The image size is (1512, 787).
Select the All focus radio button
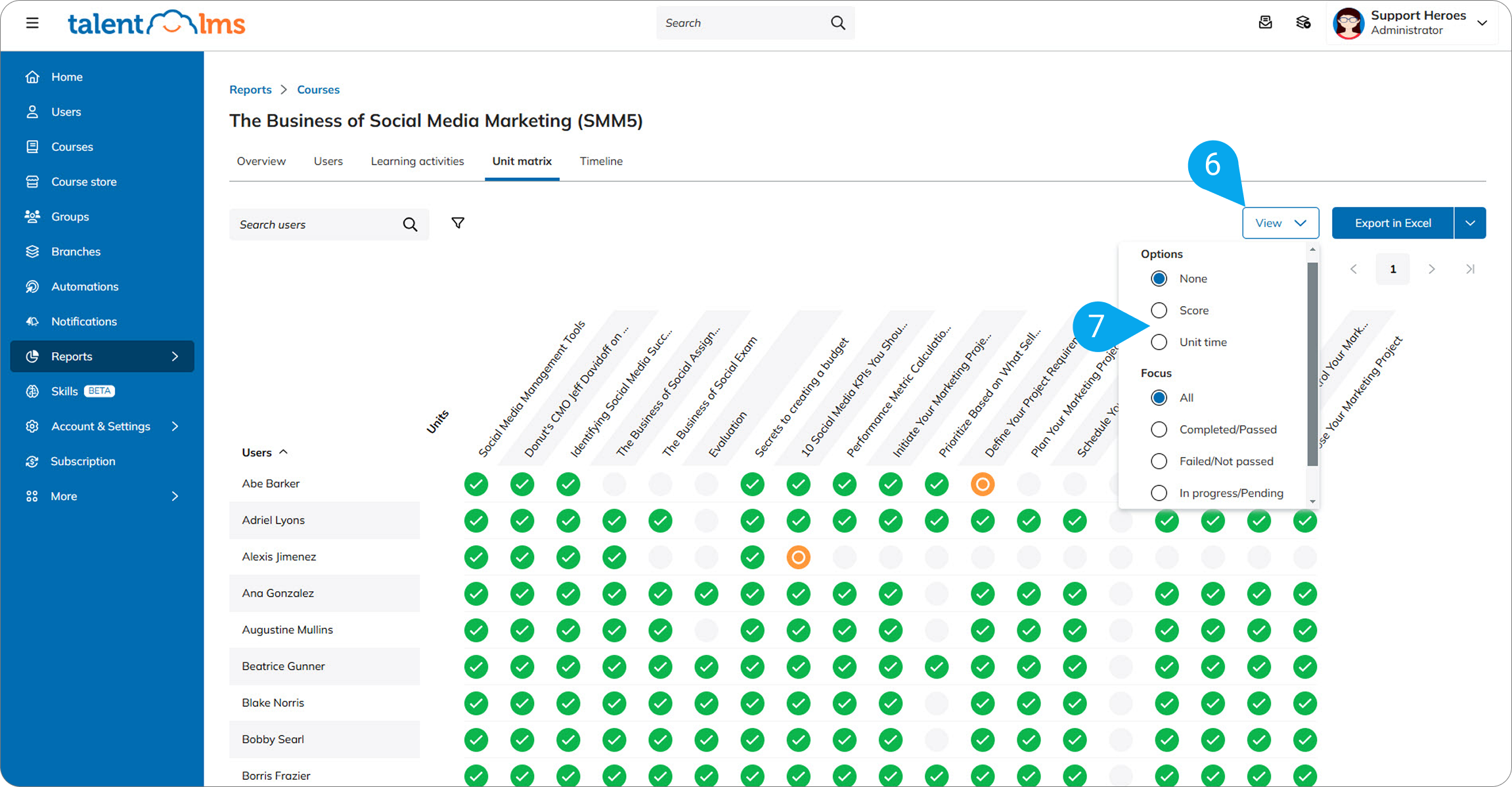[x=1159, y=397]
